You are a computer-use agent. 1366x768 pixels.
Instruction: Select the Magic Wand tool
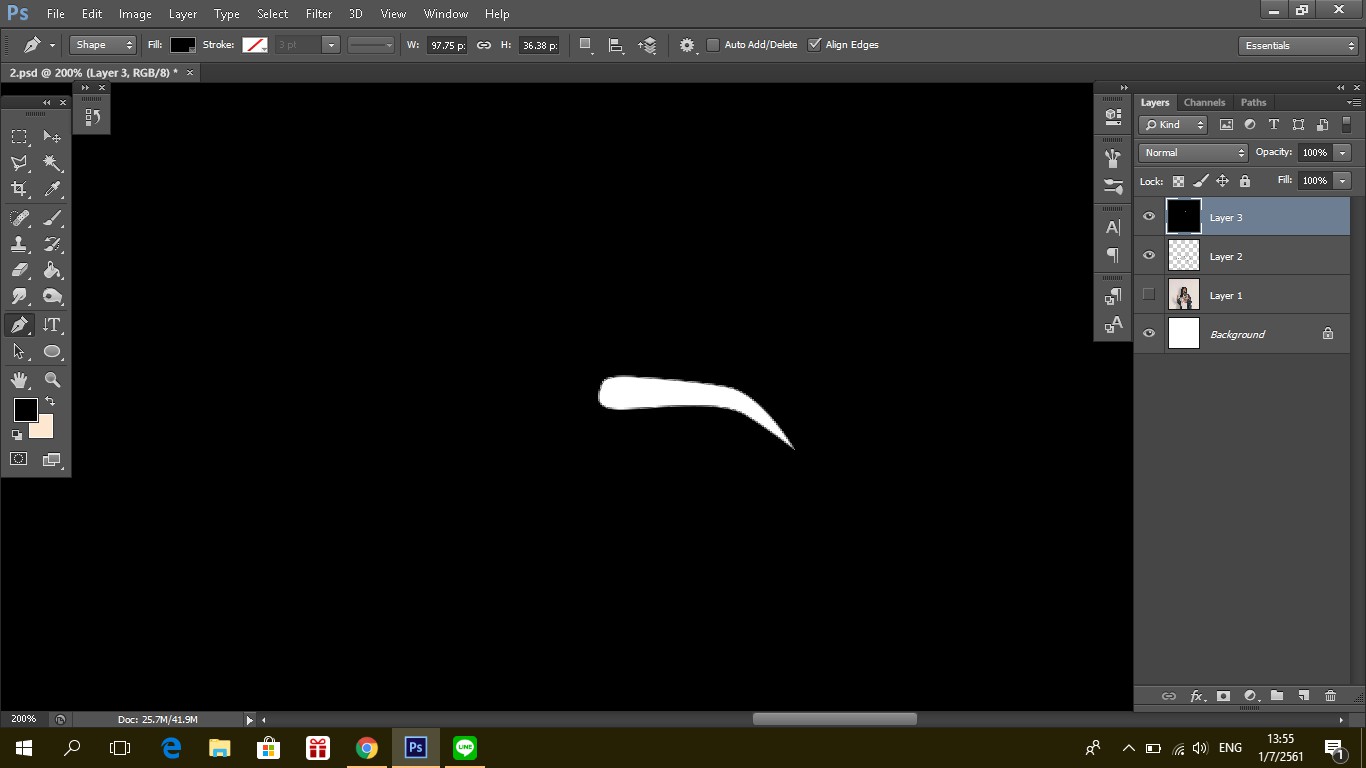pos(53,163)
